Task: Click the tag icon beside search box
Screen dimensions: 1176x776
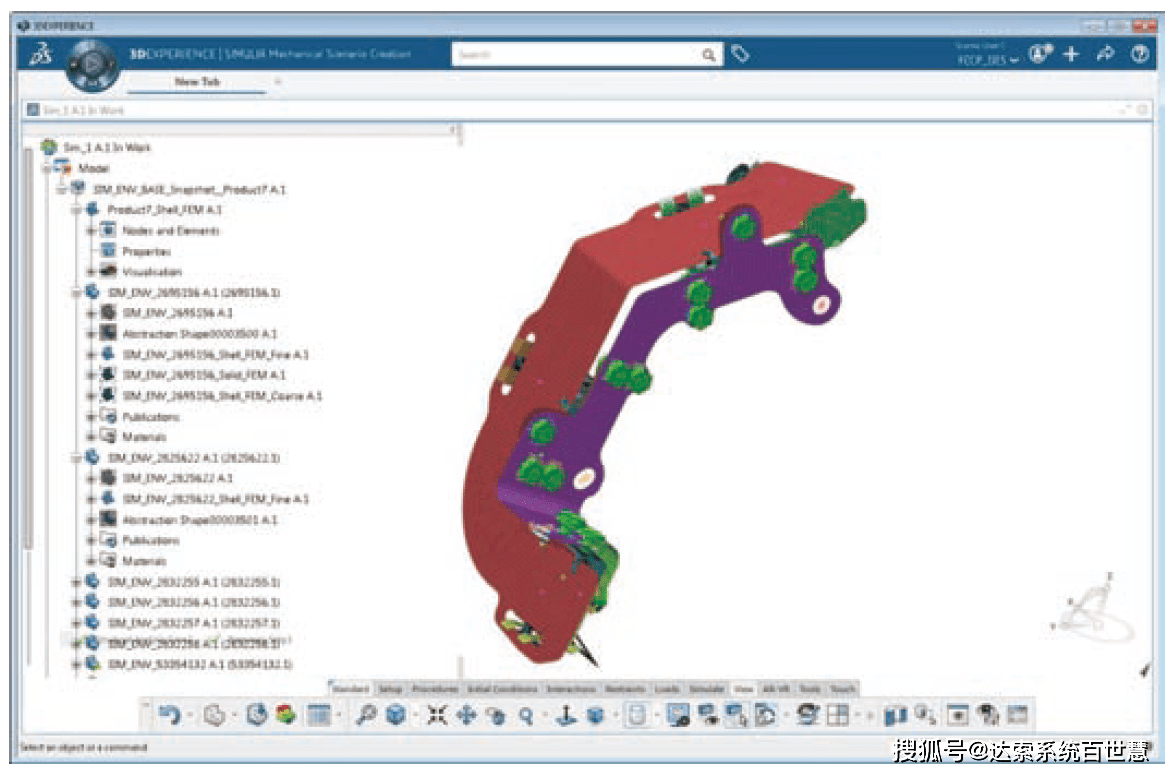Action: pos(739,55)
